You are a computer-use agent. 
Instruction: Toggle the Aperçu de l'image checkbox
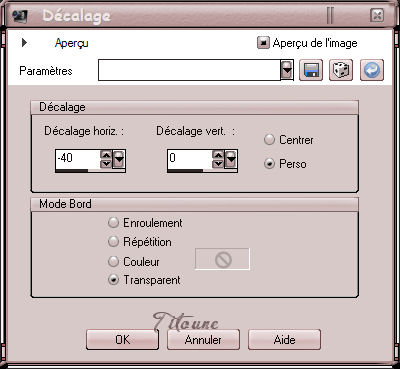[x=263, y=43]
